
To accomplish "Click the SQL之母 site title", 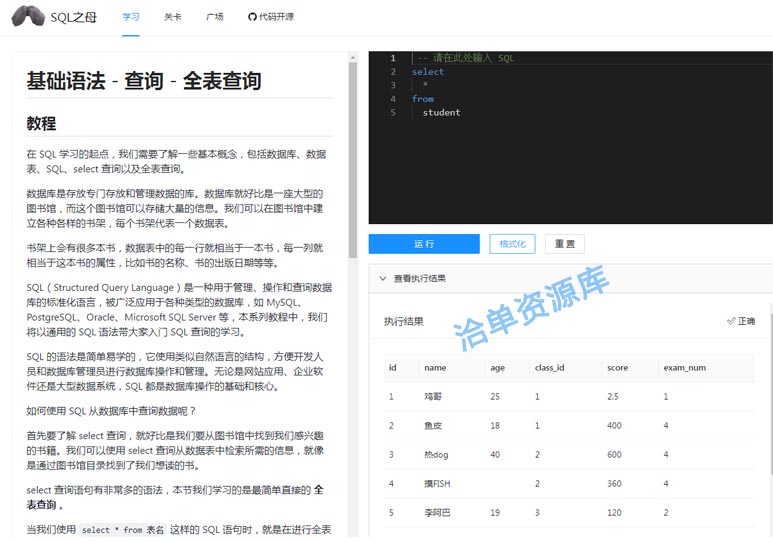I will coord(73,17).
